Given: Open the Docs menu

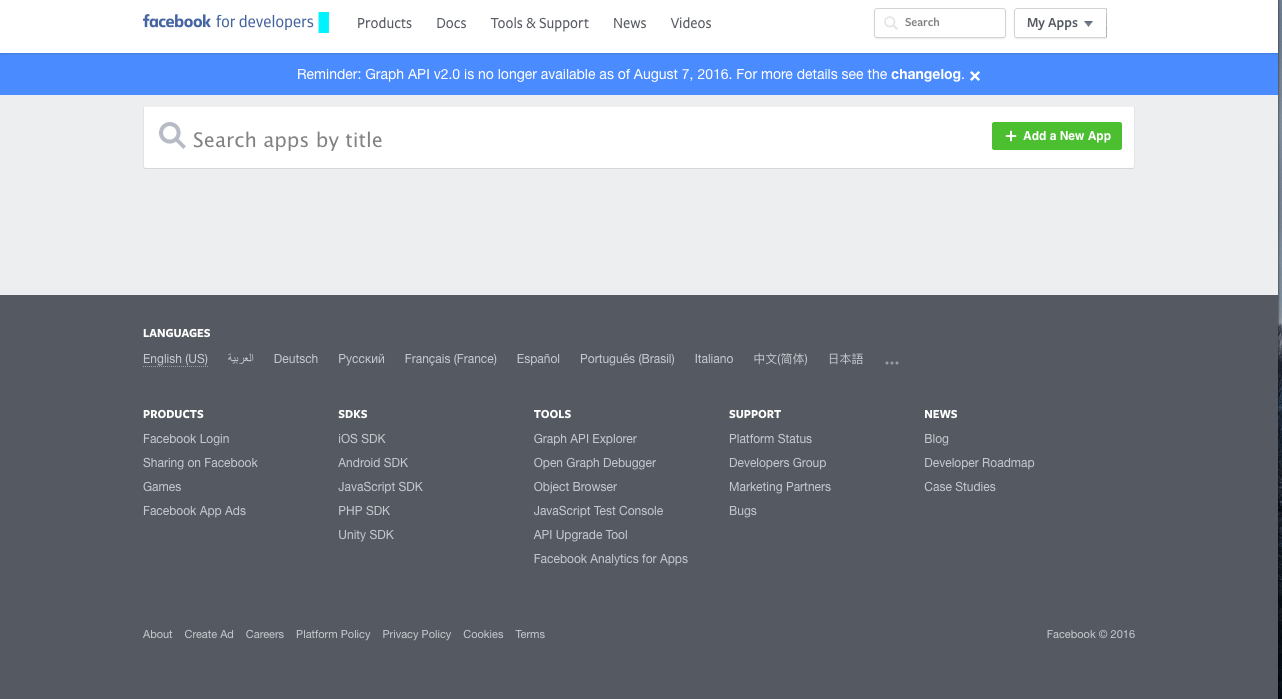Looking at the screenshot, I should pos(451,22).
